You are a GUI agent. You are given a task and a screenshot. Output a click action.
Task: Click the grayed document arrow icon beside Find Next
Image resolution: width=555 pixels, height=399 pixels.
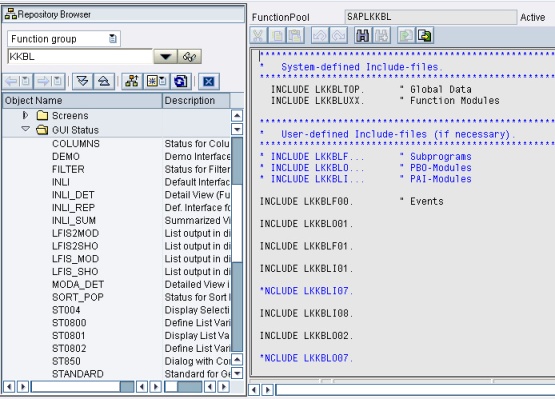click(x=406, y=36)
